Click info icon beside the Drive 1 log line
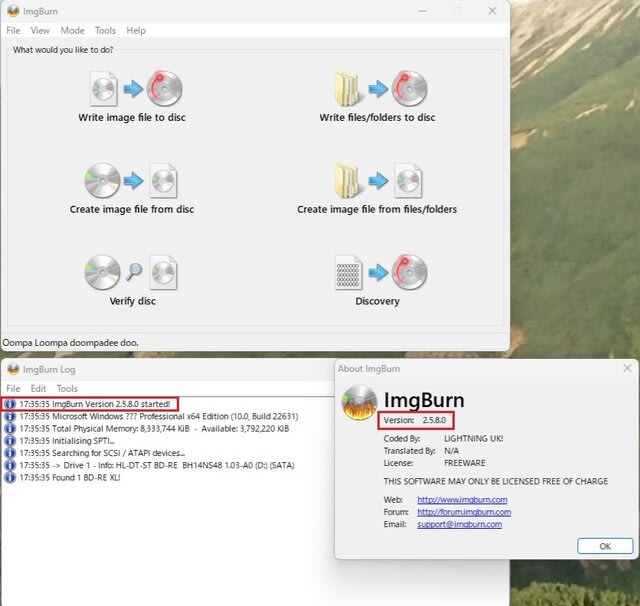Image resolution: width=640 pixels, height=606 pixels. tap(10, 465)
